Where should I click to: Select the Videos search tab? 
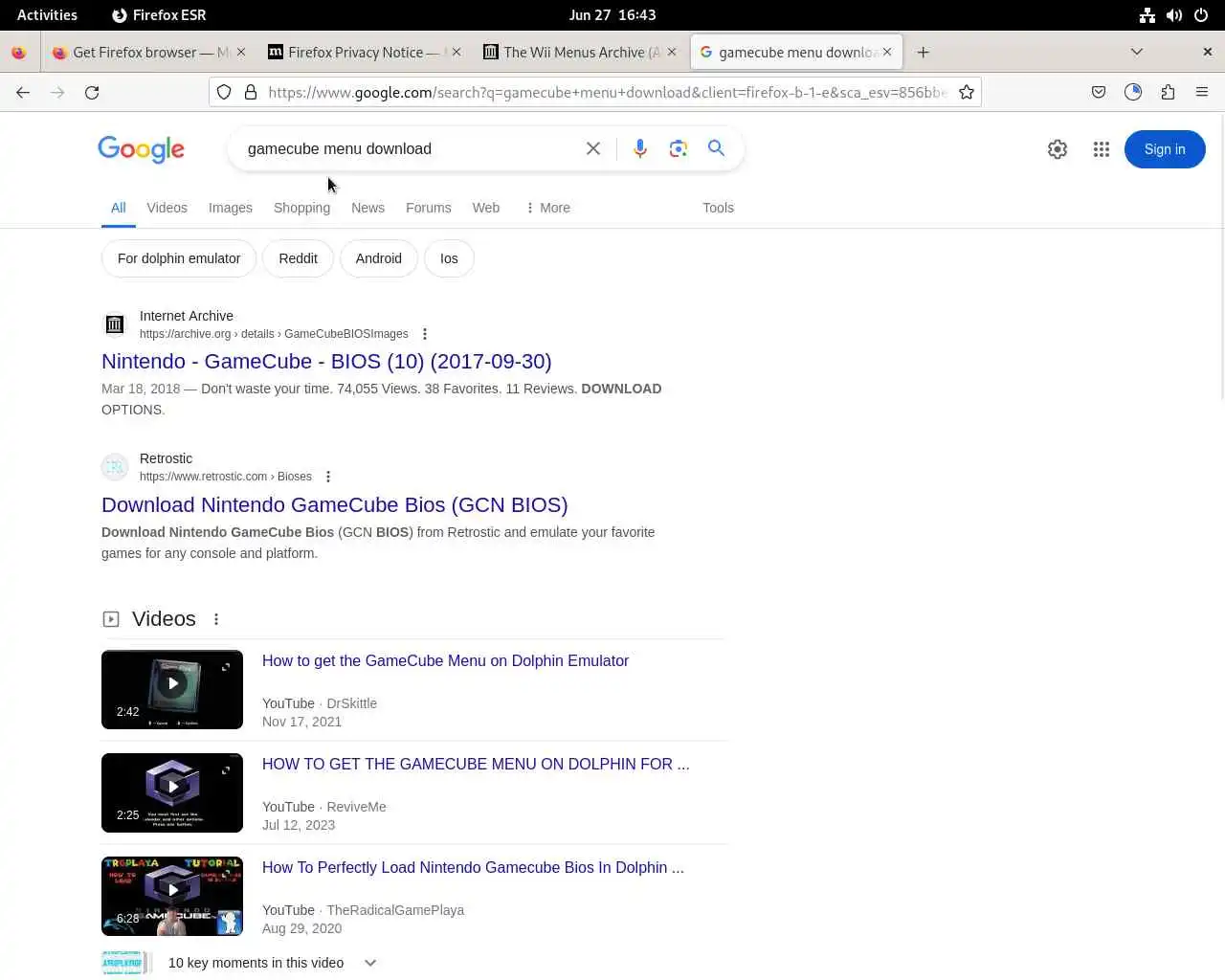(x=167, y=208)
